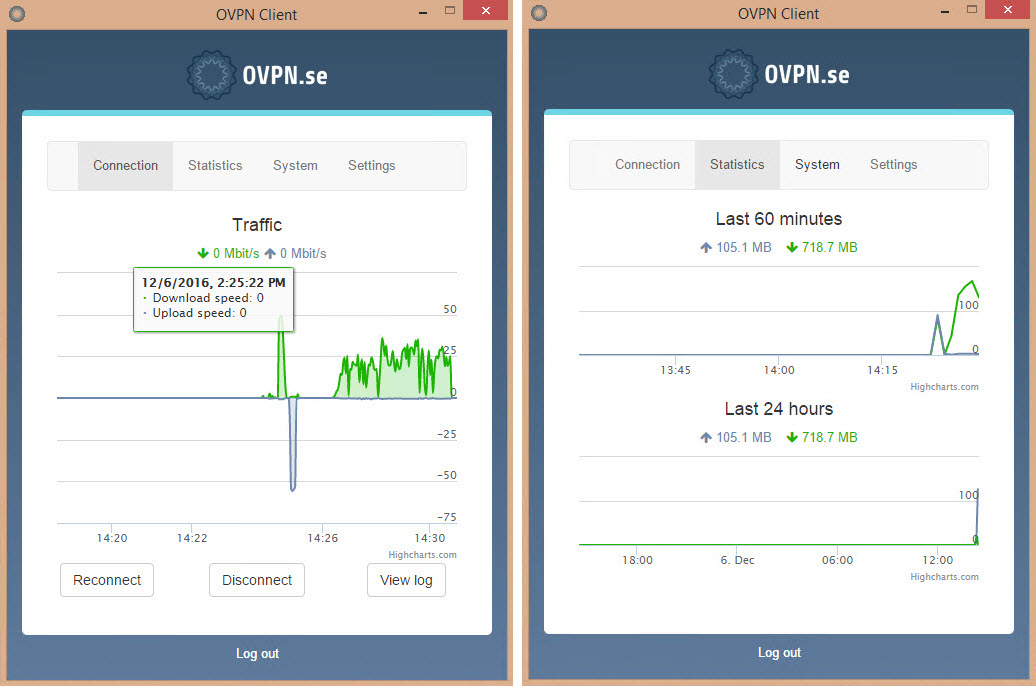Select the Statistics tab in the right window
This screenshot has height=687, width=1036.
[x=737, y=164]
